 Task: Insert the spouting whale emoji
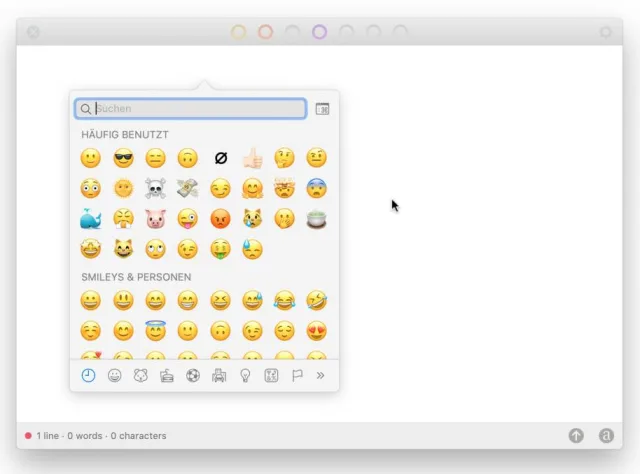click(91, 219)
